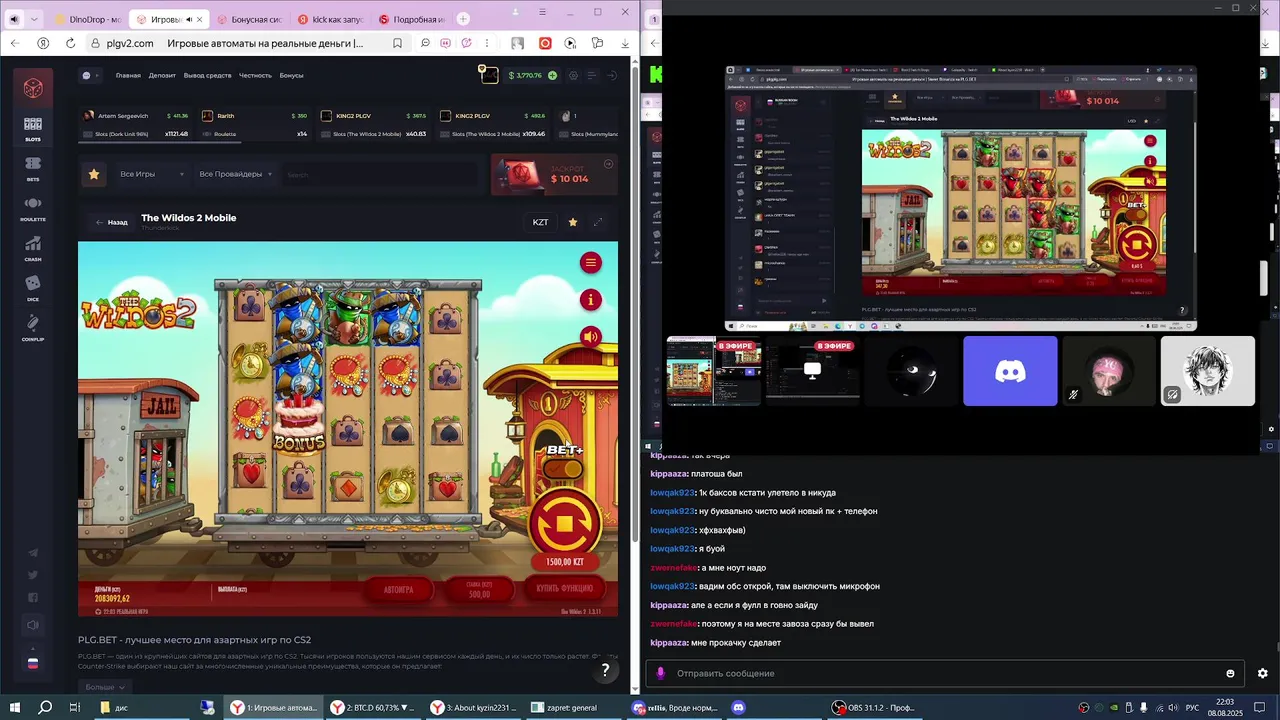1280x720 pixels.
Task: Click the АВТОИГРА autoplay button
Action: [x=399, y=589]
